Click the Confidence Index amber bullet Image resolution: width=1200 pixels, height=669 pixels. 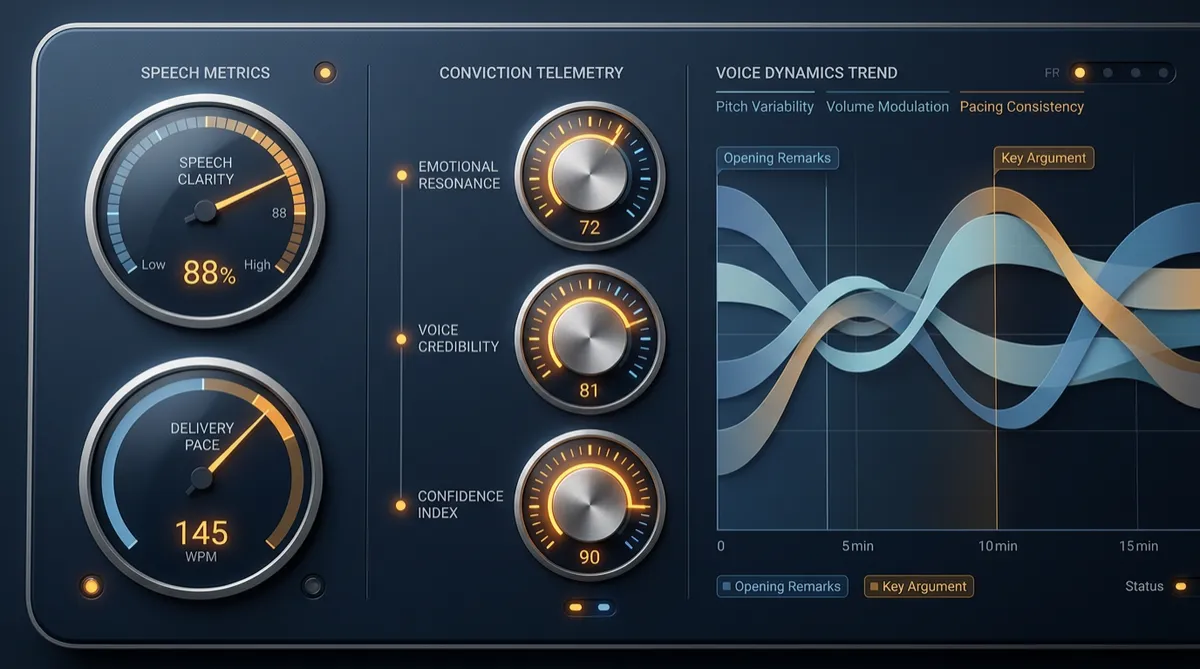(x=402, y=505)
